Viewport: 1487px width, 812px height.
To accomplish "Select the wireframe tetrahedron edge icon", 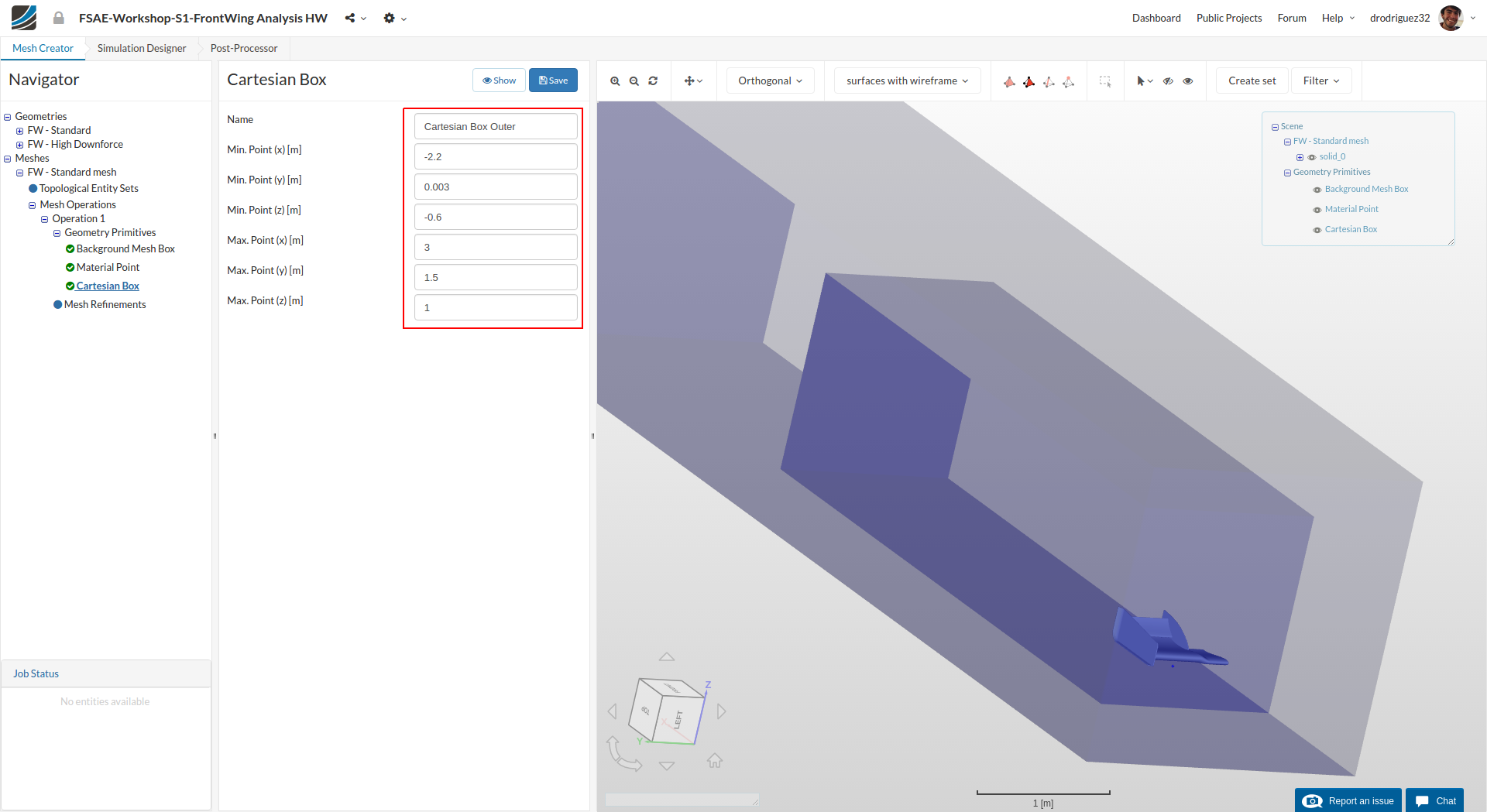I will pos(1049,81).
